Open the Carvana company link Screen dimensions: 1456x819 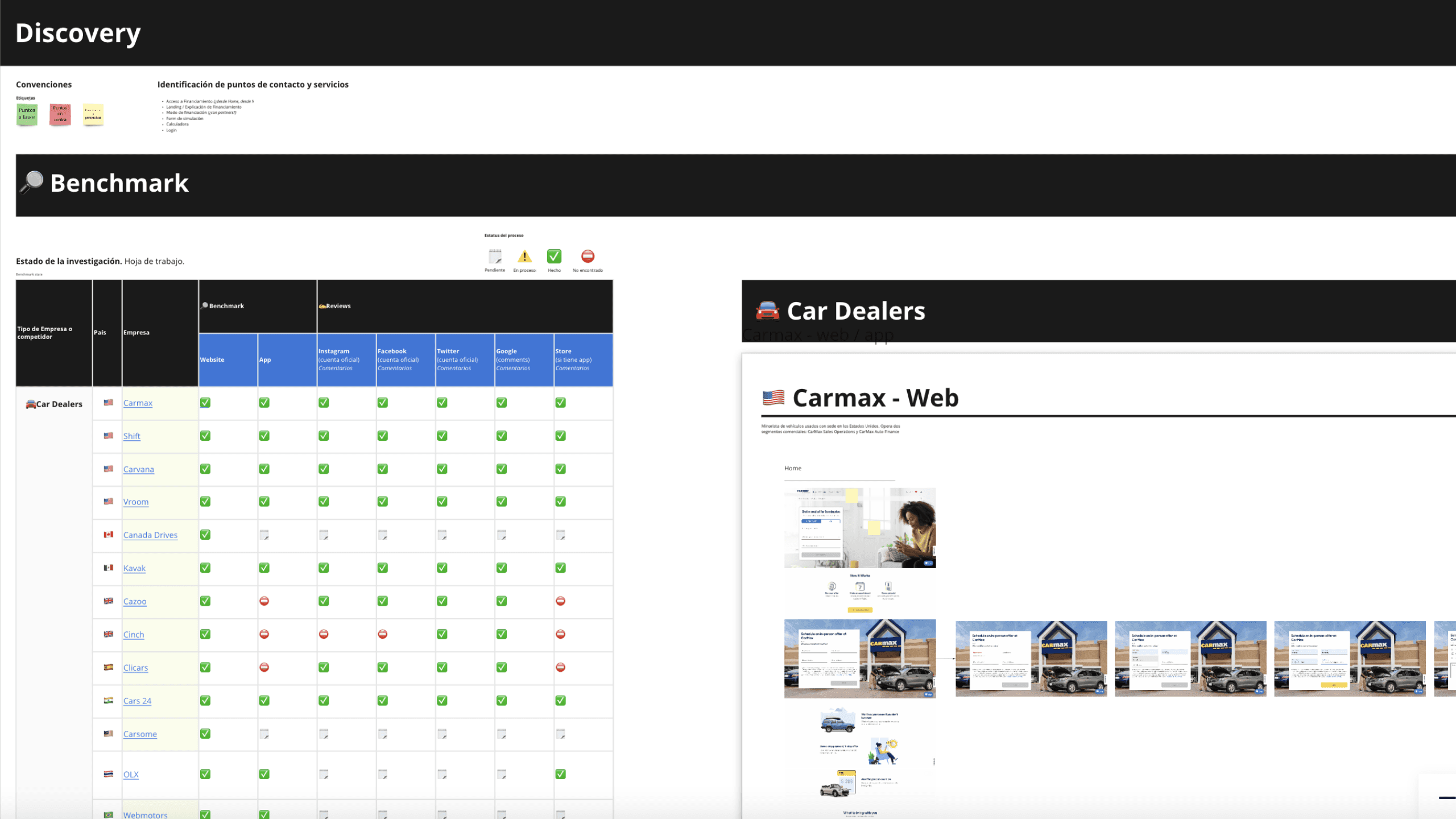(x=139, y=469)
